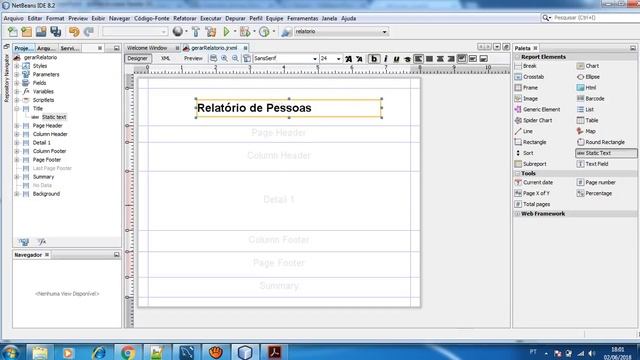Click the Undo toolbar icon
640x360 pixels.
coord(74,32)
